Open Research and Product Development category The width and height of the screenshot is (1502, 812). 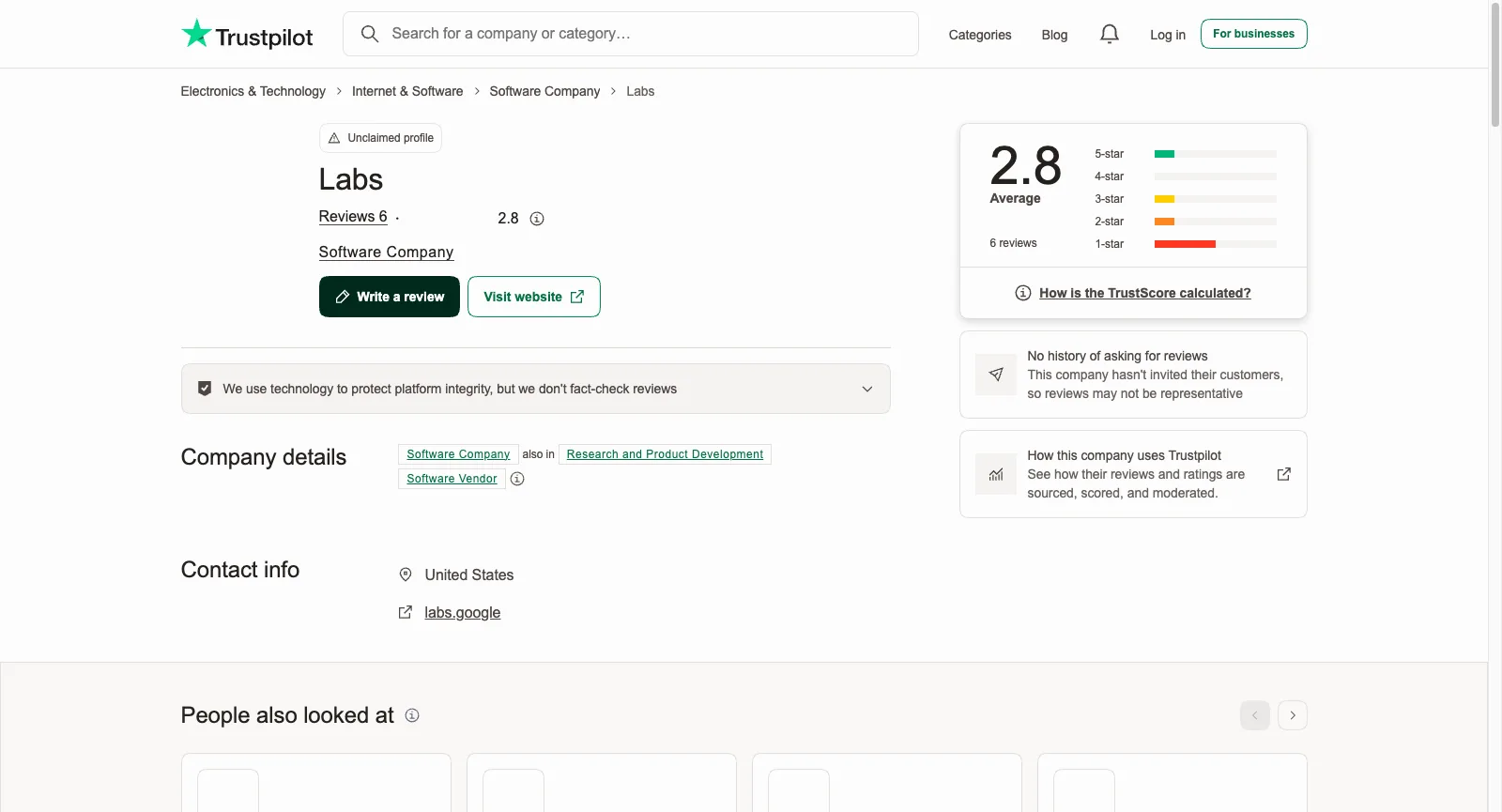click(x=665, y=454)
